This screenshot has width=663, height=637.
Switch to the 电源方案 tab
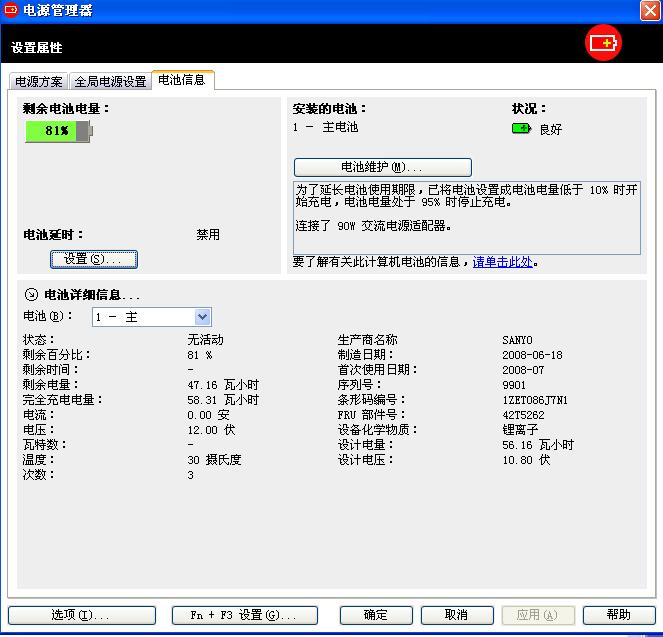click(x=39, y=82)
